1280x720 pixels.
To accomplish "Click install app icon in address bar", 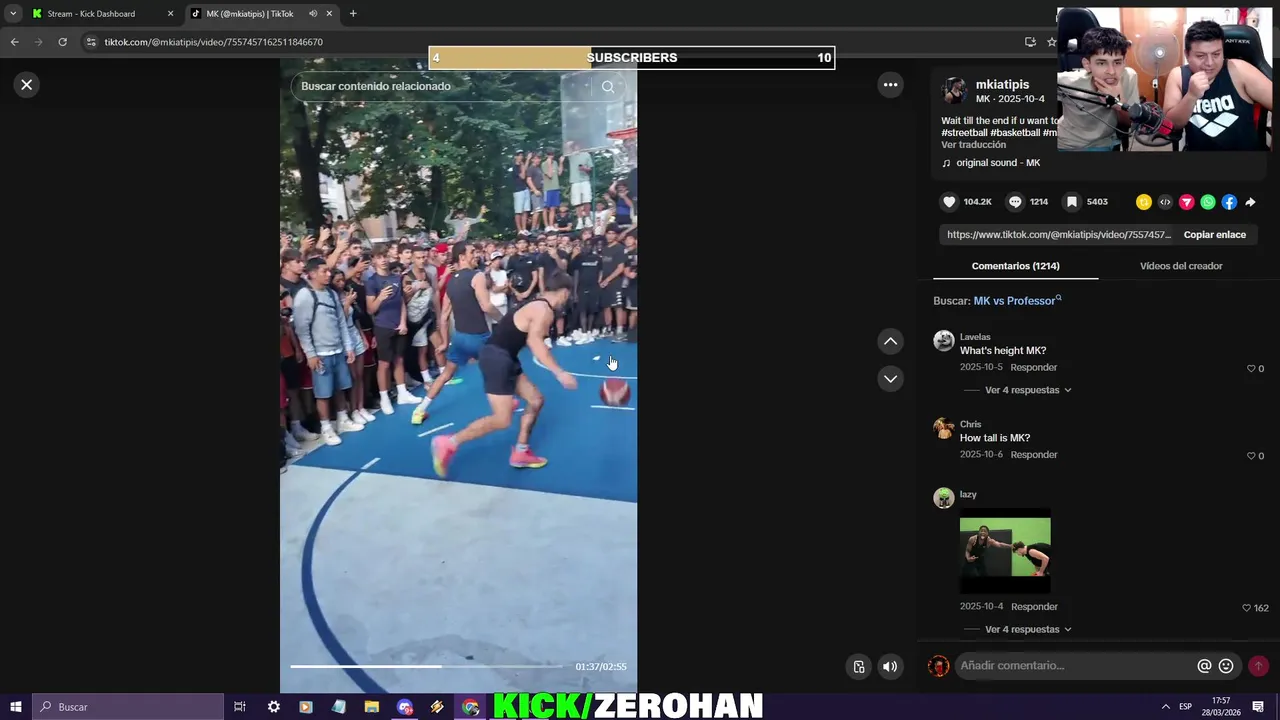I will pos(1030,42).
